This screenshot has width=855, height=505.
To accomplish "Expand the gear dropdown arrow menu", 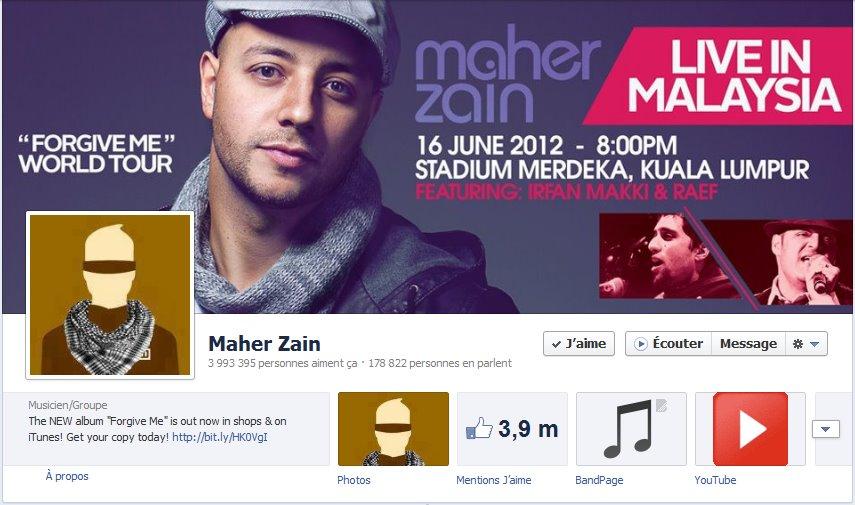I will [815, 344].
